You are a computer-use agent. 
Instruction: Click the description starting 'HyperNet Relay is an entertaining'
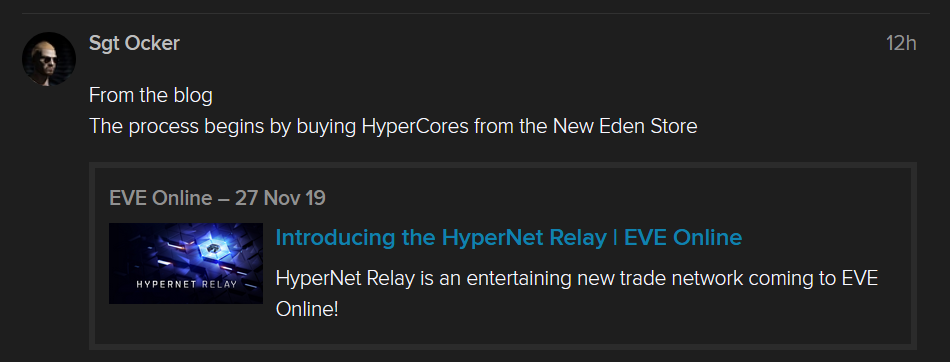point(577,294)
